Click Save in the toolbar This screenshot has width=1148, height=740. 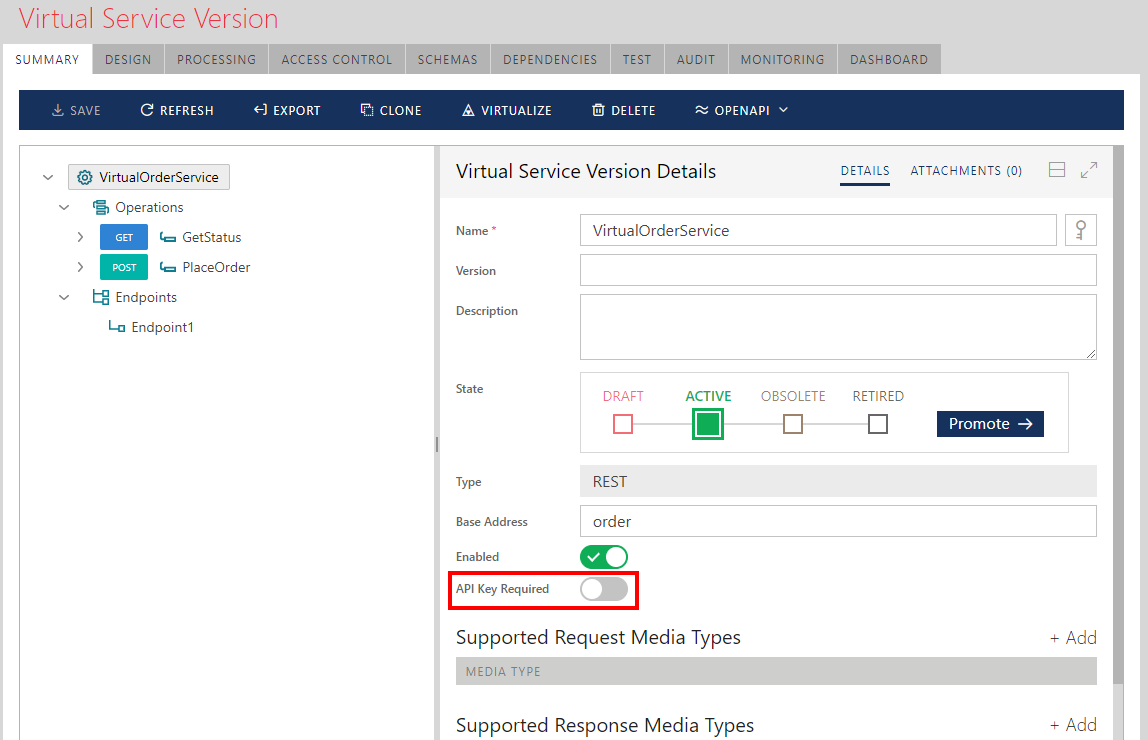76,111
